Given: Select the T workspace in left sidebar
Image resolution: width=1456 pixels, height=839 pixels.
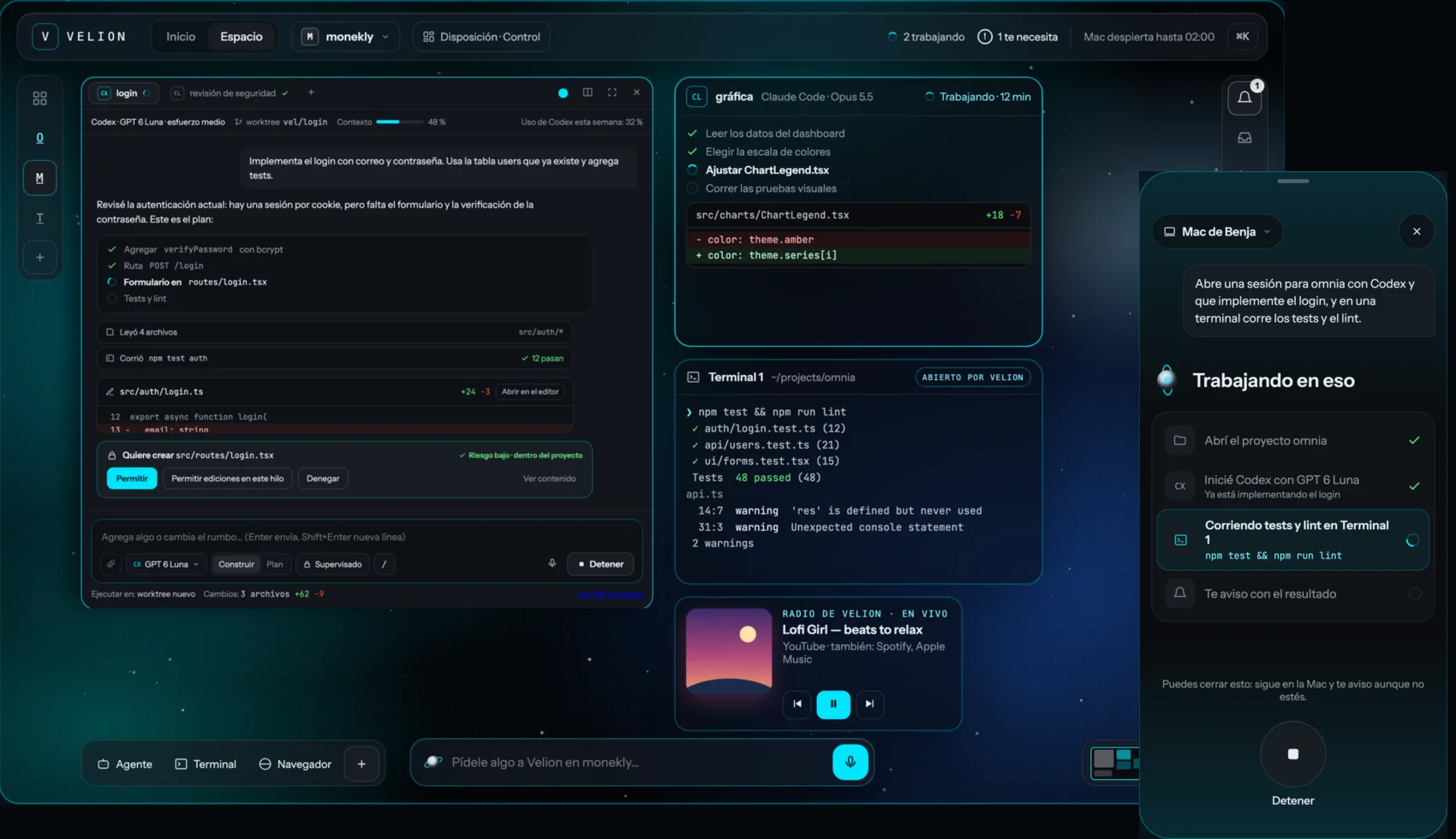Looking at the screenshot, I should click(x=39, y=218).
